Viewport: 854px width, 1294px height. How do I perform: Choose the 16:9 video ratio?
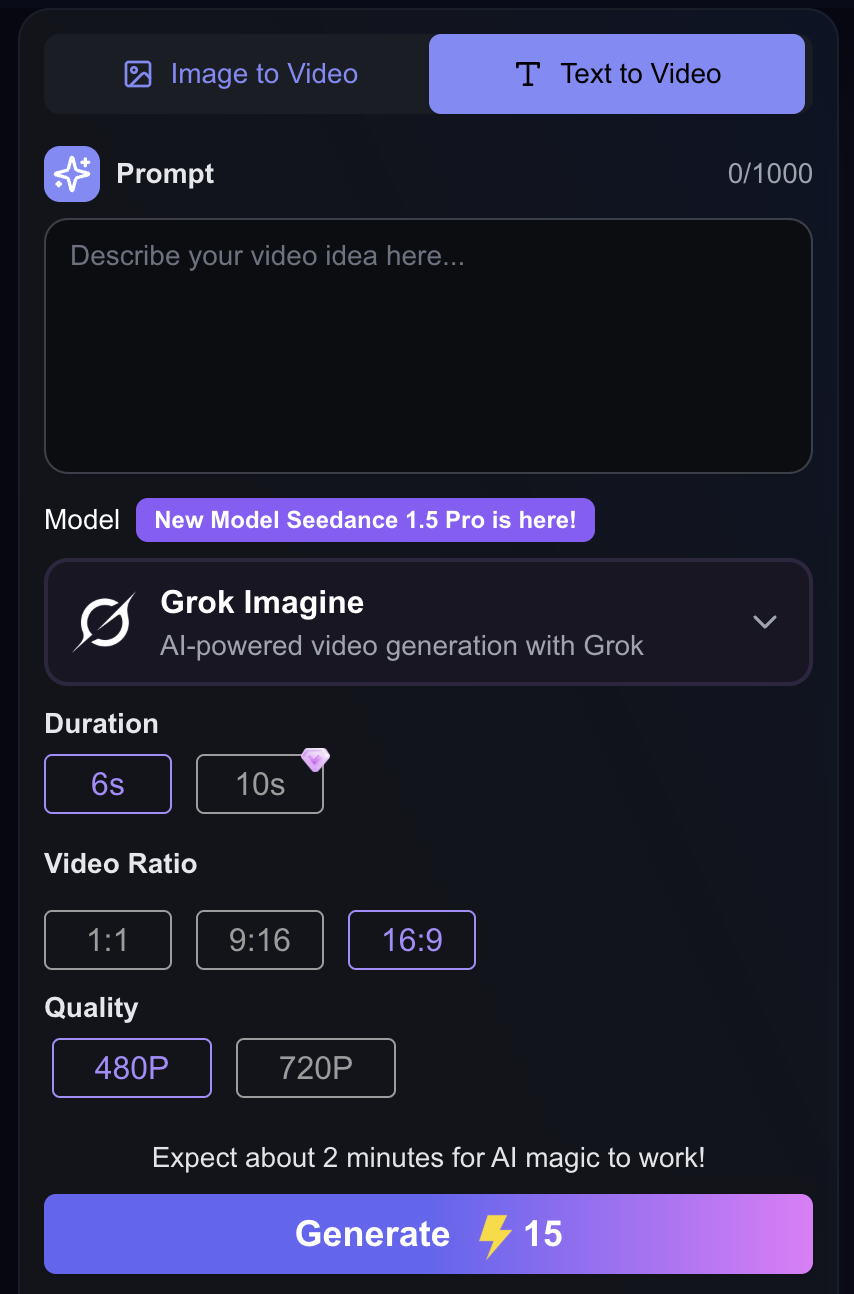pos(412,940)
